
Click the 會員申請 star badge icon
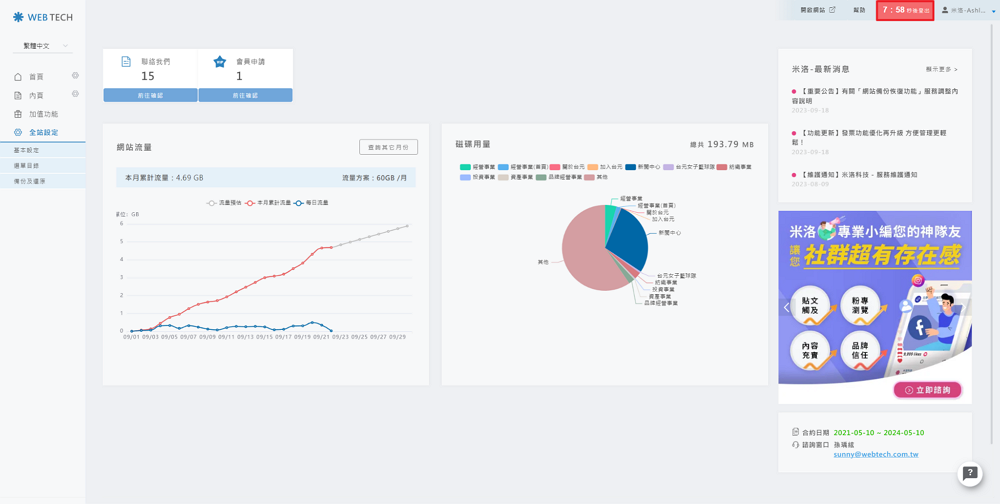coord(220,62)
